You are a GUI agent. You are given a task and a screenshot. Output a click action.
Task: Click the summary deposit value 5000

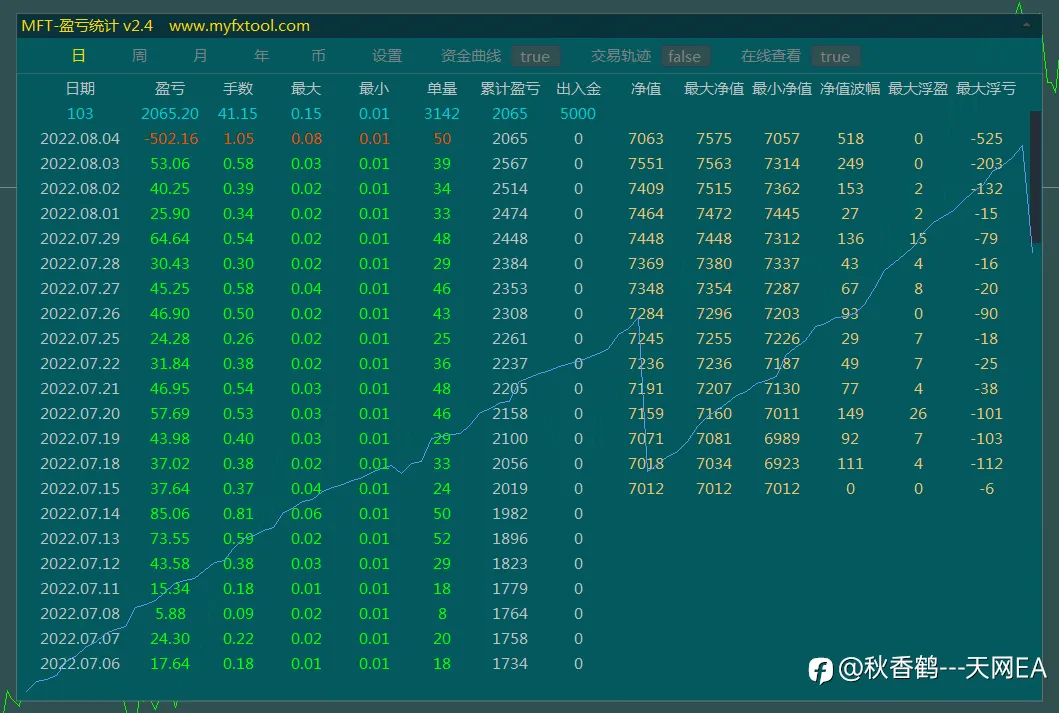tap(578, 113)
